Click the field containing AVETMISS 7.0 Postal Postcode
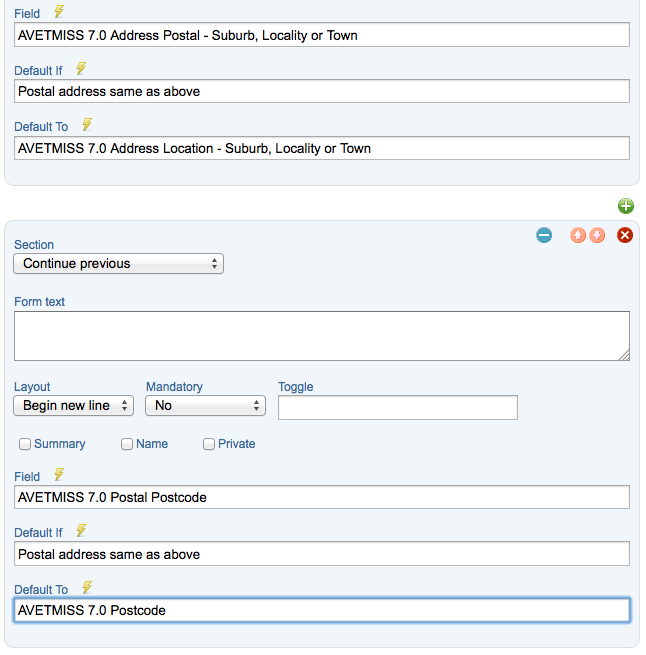 point(322,497)
